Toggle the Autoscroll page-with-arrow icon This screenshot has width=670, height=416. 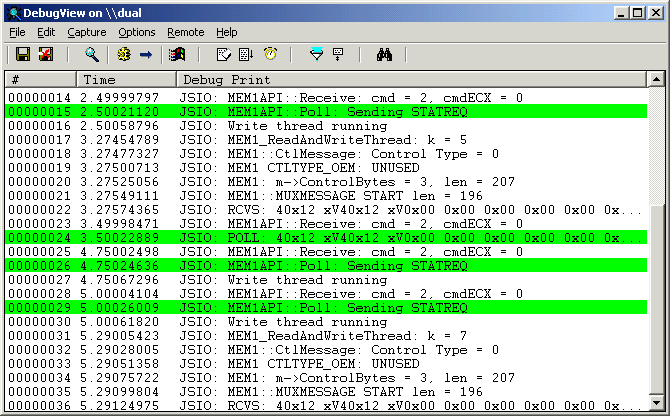tap(246, 54)
